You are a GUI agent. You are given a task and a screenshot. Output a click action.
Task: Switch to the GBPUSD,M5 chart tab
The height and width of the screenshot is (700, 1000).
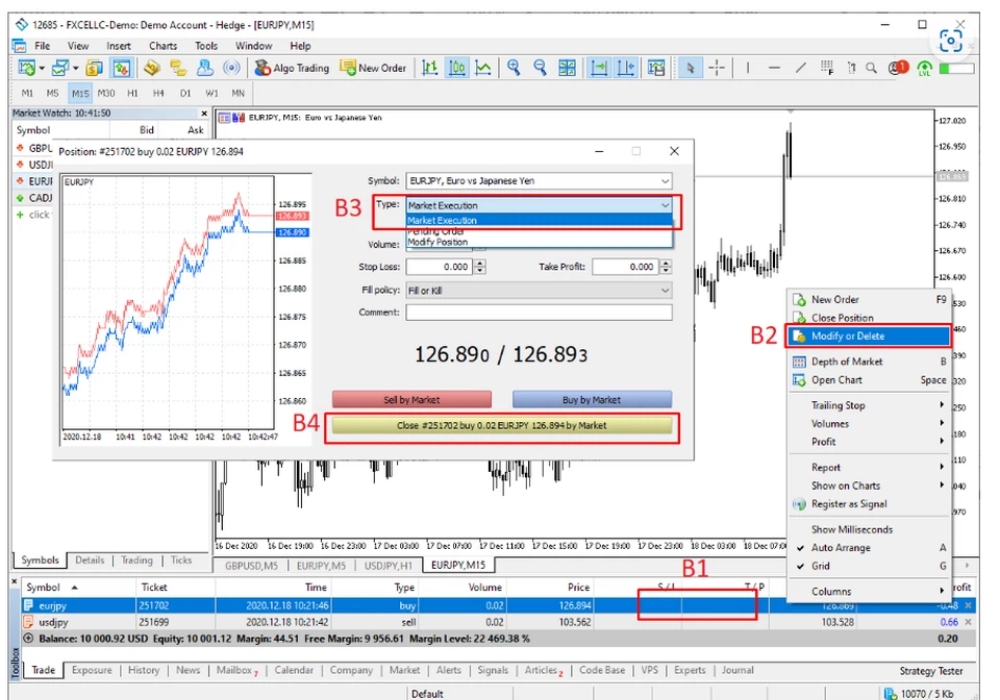[x=251, y=565]
